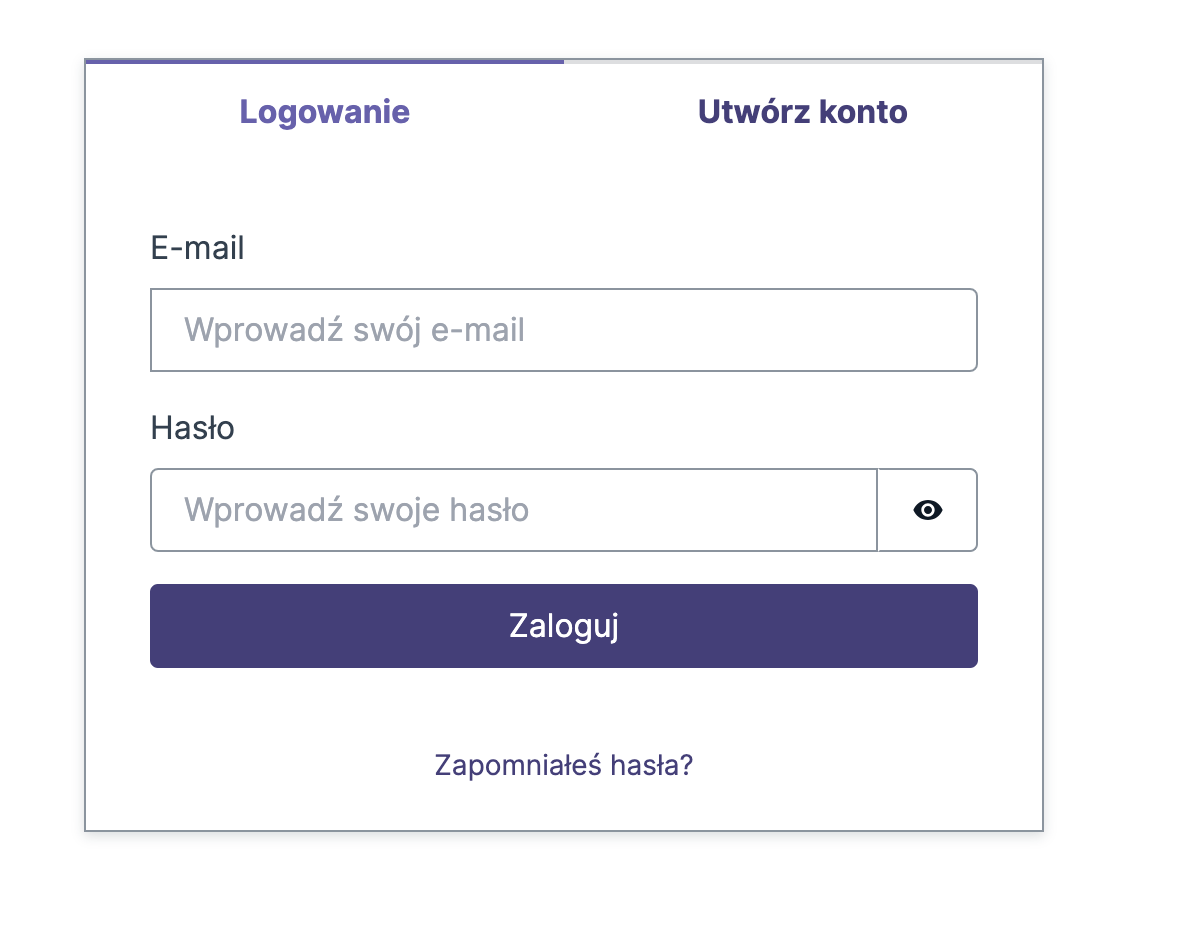The image size is (1204, 948).
Task: Open the Utwórz konto tab
Action: pos(803,111)
